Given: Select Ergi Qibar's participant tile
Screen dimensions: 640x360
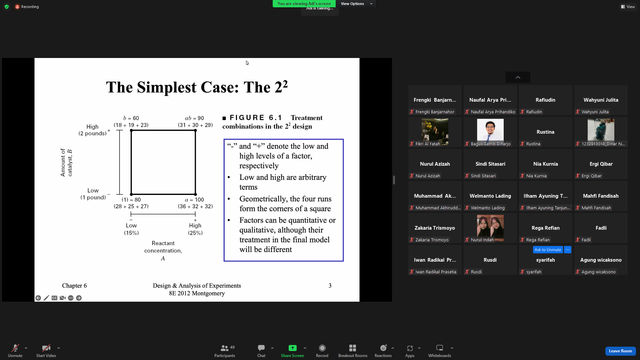Looking at the screenshot, I should 601,164.
